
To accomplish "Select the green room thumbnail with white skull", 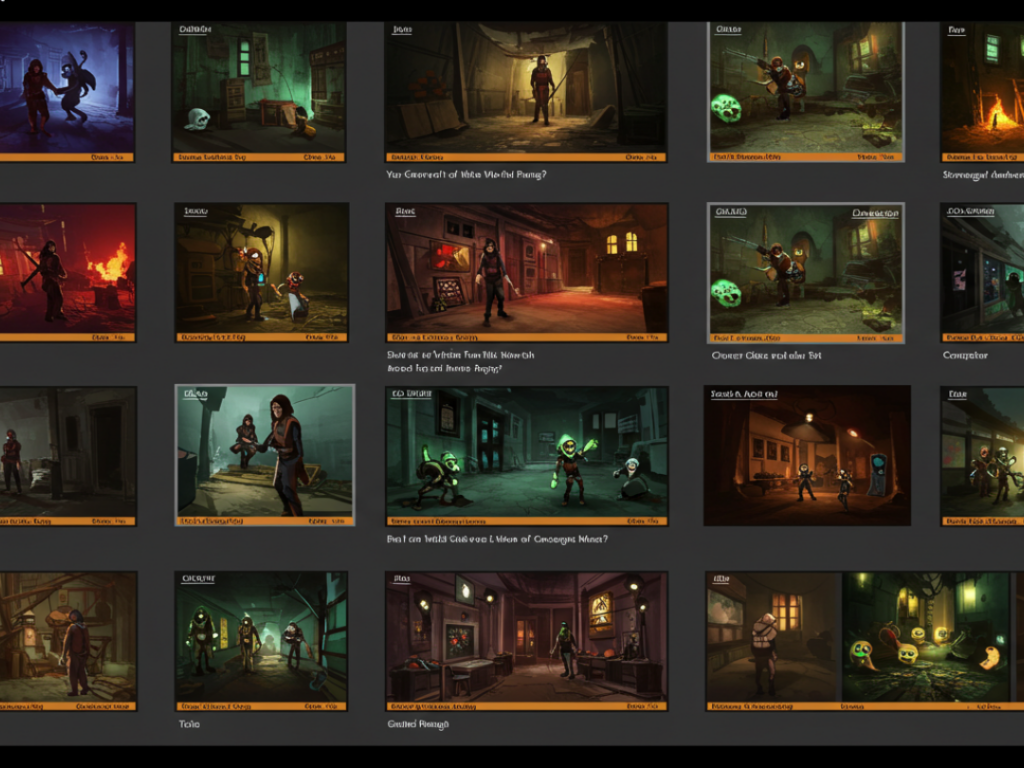I will tap(259, 91).
